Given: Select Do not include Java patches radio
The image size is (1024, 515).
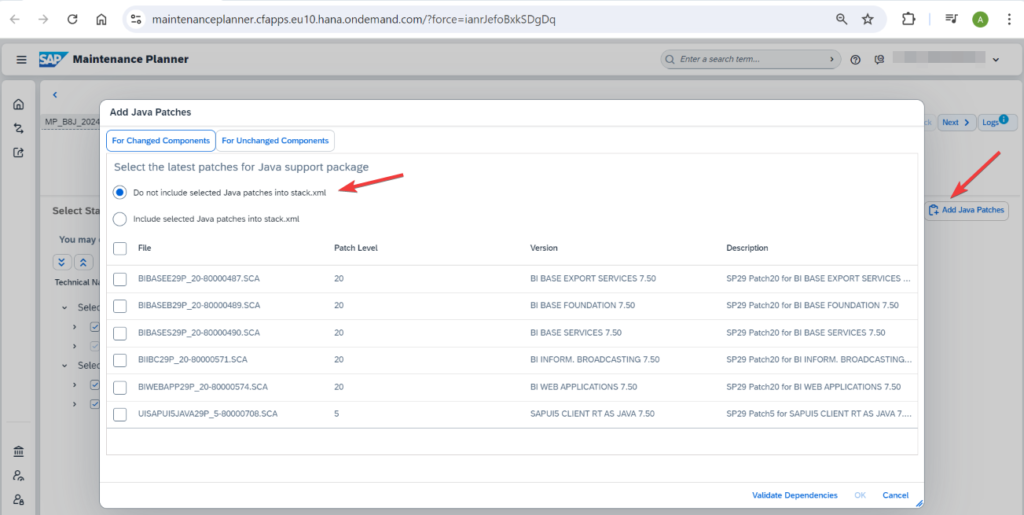Looking at the screenshot, I should point(120,193).
